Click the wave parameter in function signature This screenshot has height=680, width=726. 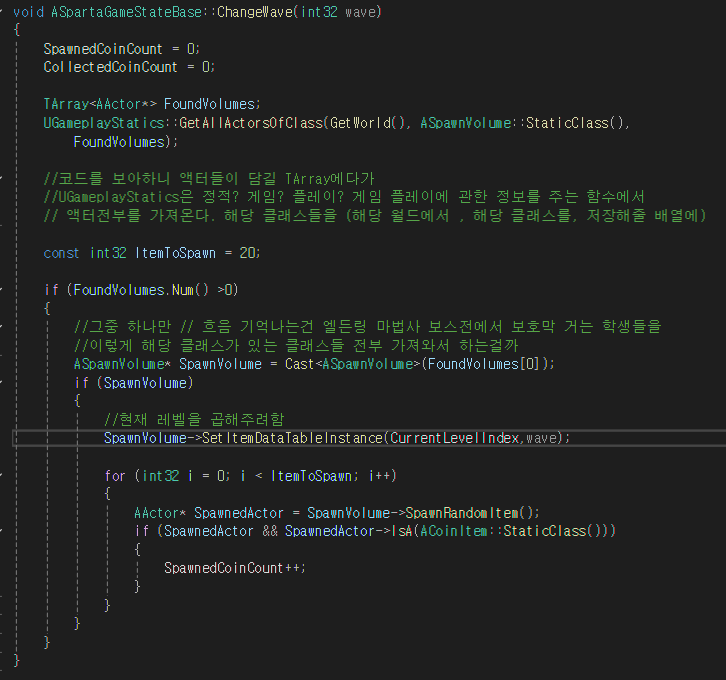pos(361,12)
